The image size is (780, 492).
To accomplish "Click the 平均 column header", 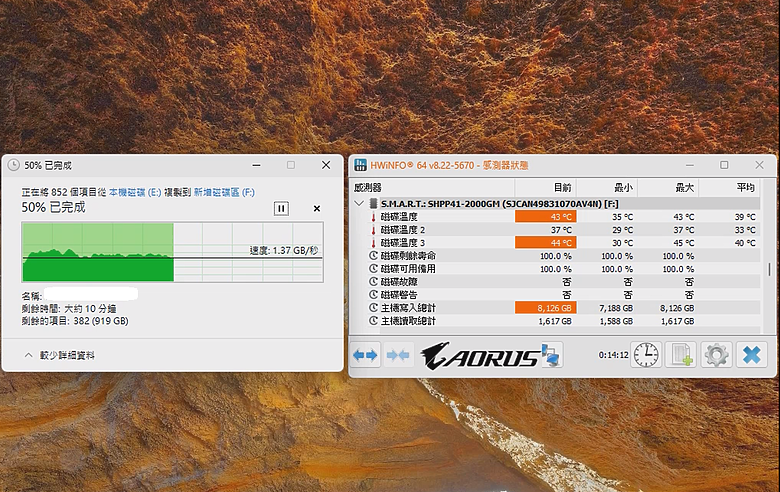I will coord(730,188).
